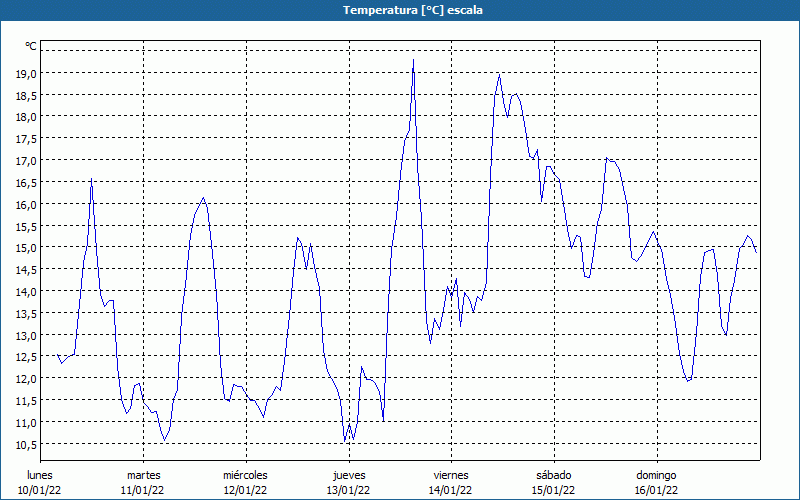Select the 18,0 axis value
Screen dimensions: 800x500
pos(27,117)
